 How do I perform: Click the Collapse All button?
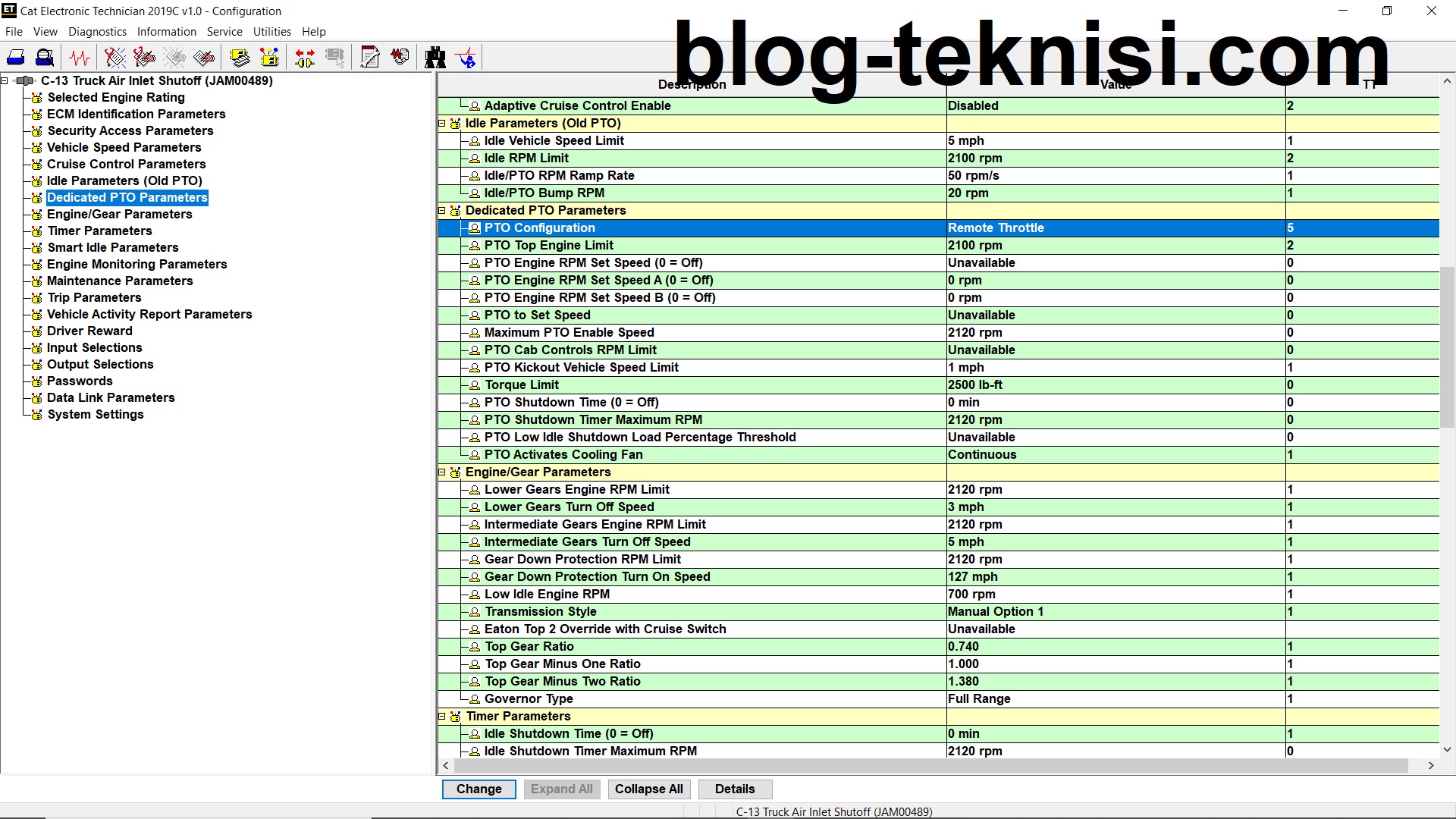point(648,789)
